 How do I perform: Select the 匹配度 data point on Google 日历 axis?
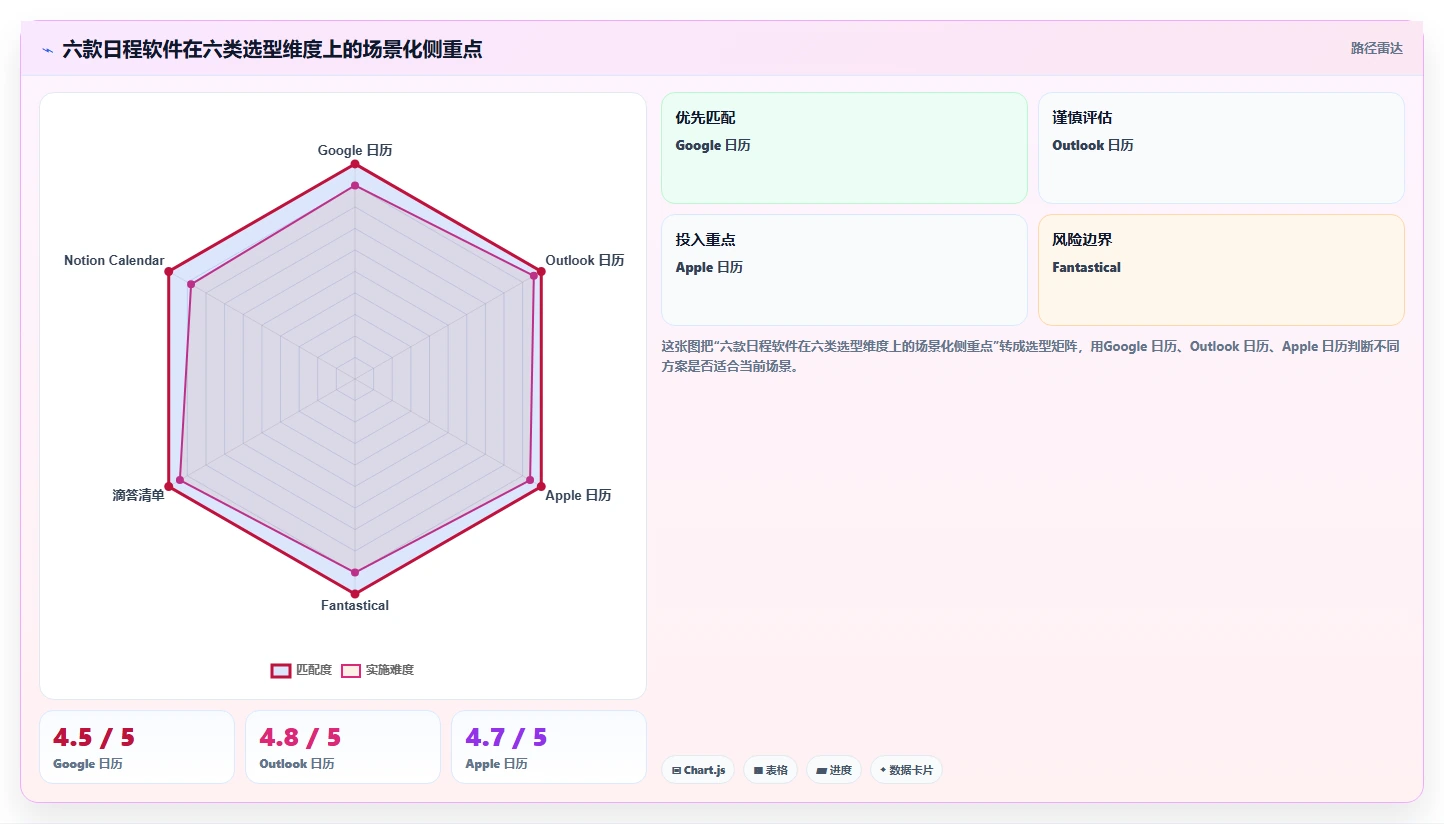click(355, 164)
